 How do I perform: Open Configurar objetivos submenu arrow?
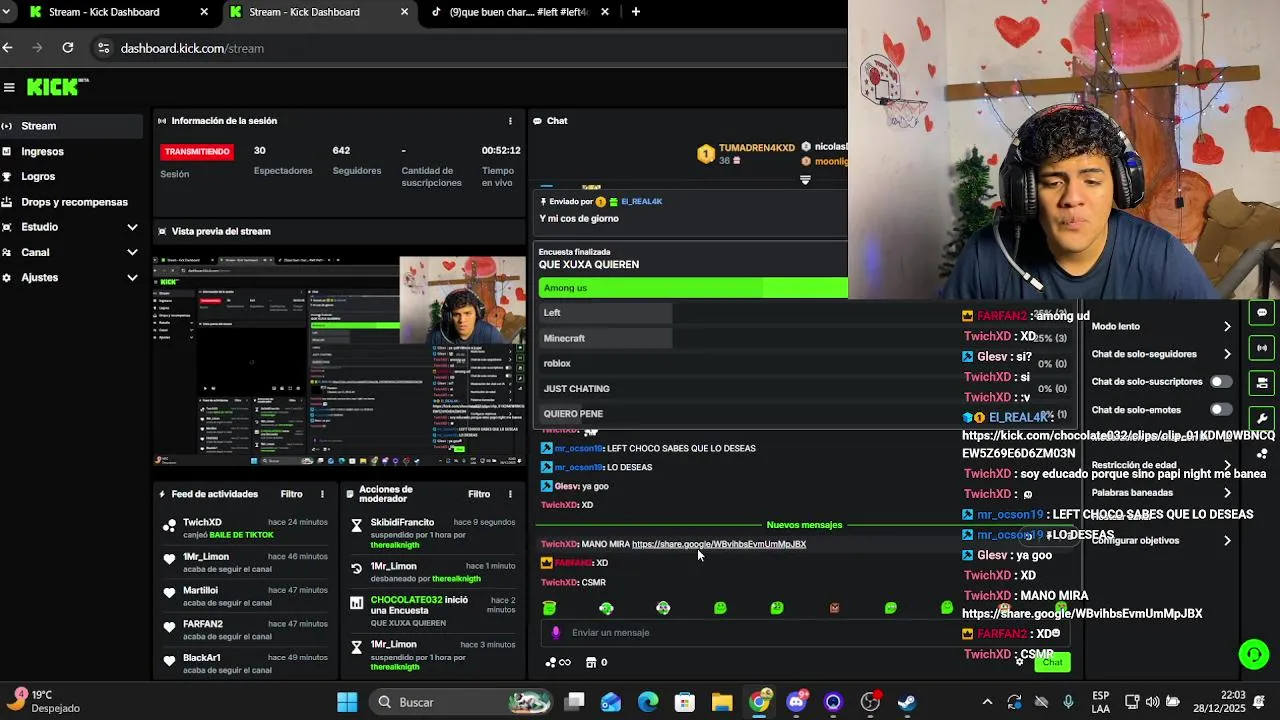point(1227,540)
